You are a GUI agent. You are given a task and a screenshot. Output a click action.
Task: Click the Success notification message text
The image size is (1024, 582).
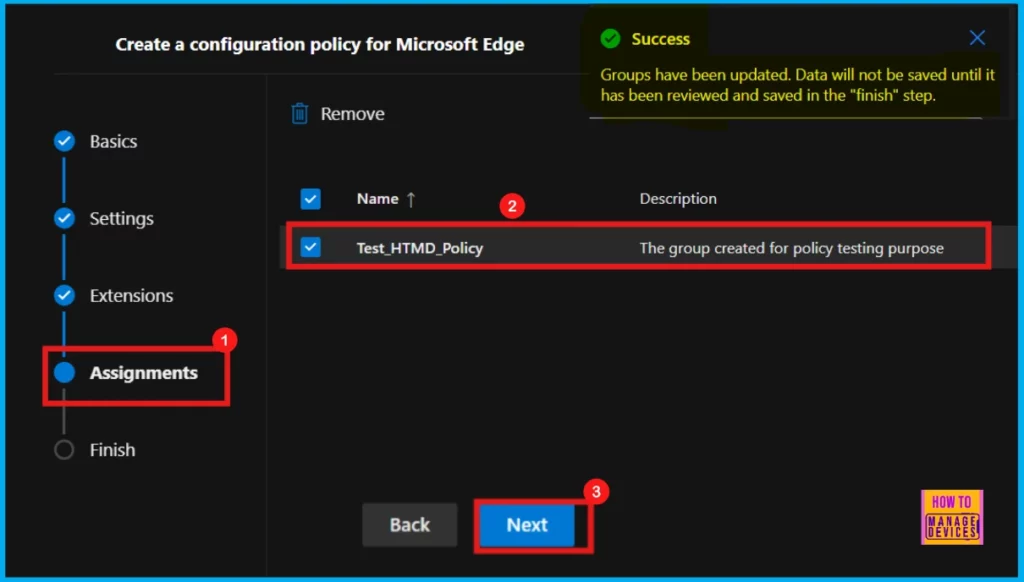point(797,85)
